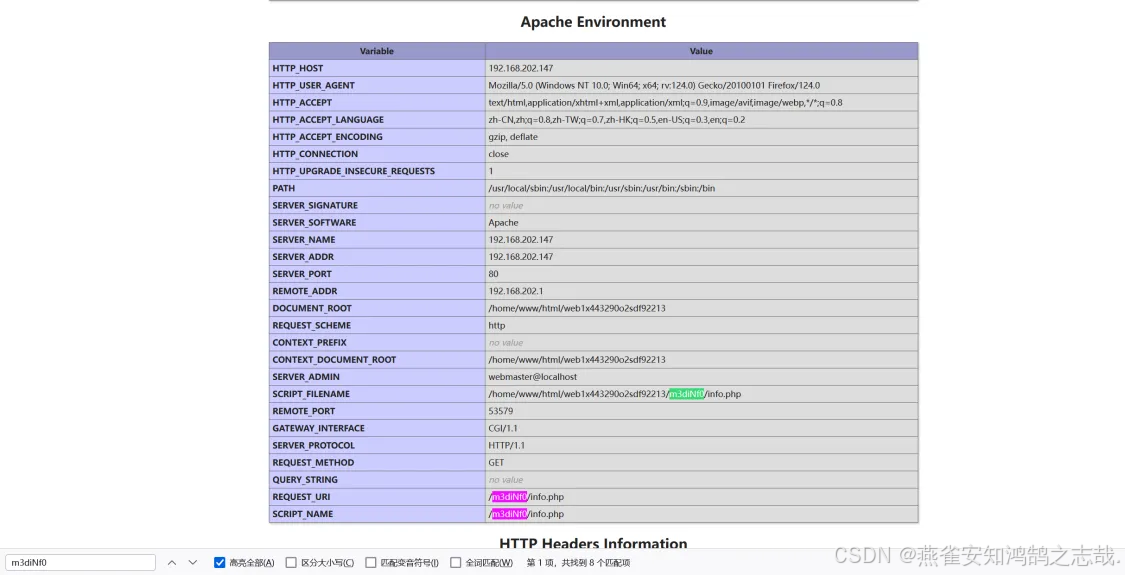Screen dimensions: 1125x575
Task: Click the Value column header
Action: (x=701, y=51)
